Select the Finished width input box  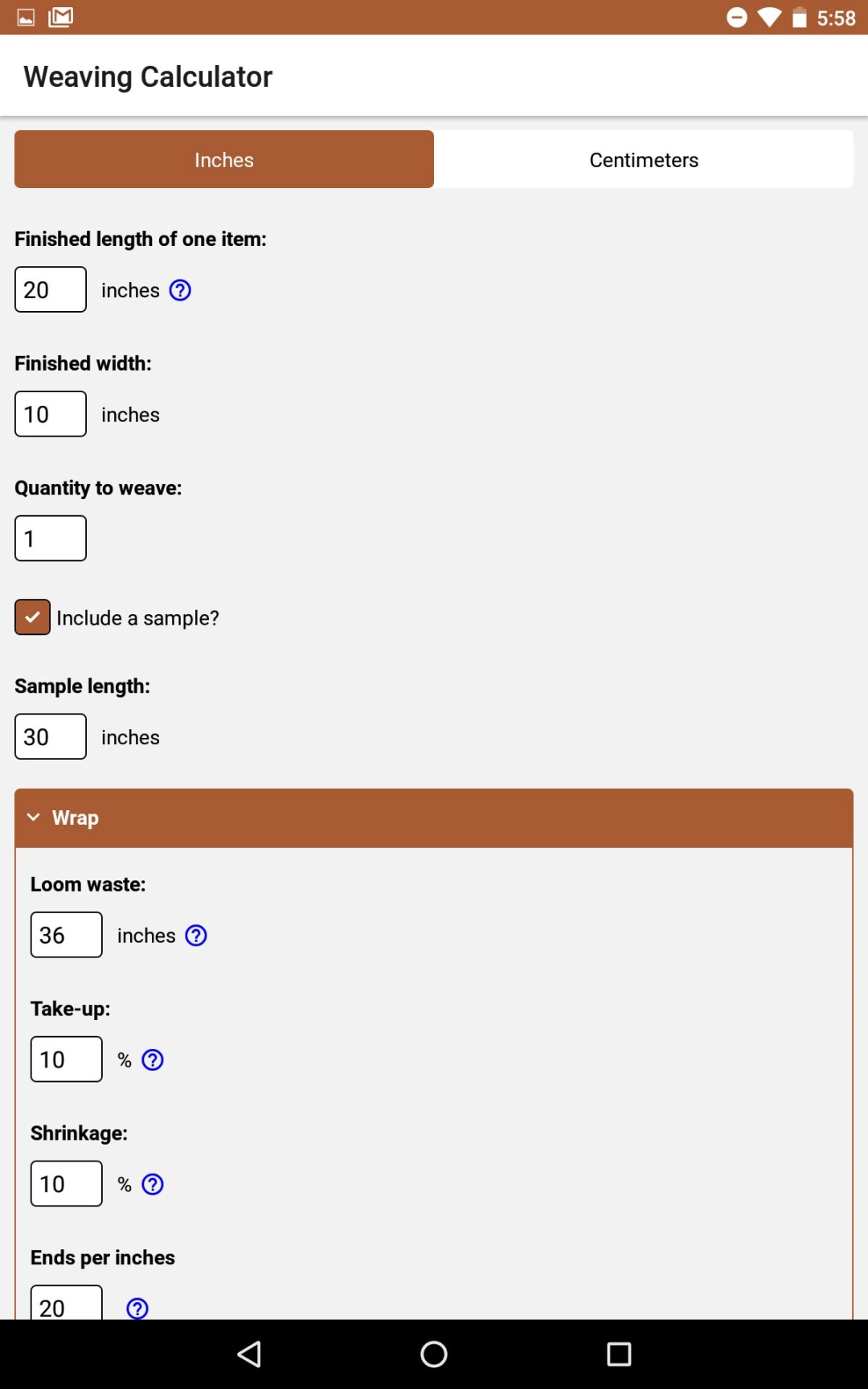click(x=51, y=415)
